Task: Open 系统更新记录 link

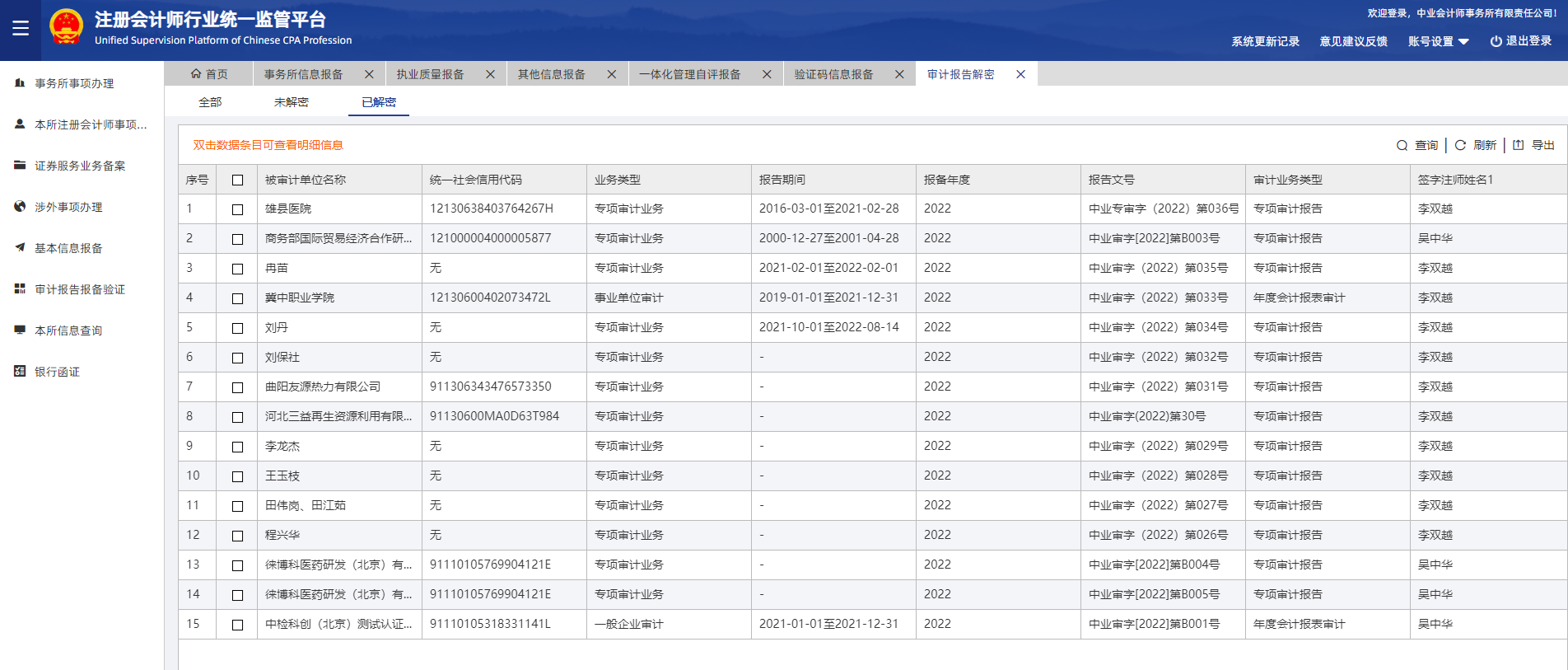Action: pyautogui.click(x=1265, y=41)
